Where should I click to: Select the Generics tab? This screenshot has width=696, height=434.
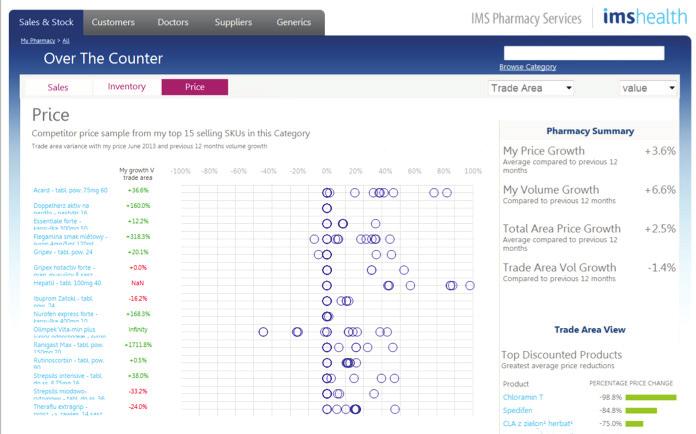pyautogui.click(x=293, y=22)
